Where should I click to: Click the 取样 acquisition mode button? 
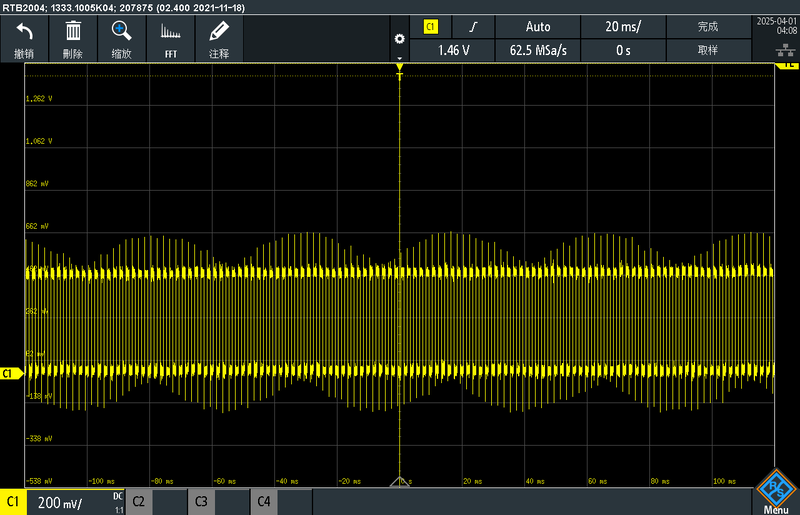tap(708, 49)
